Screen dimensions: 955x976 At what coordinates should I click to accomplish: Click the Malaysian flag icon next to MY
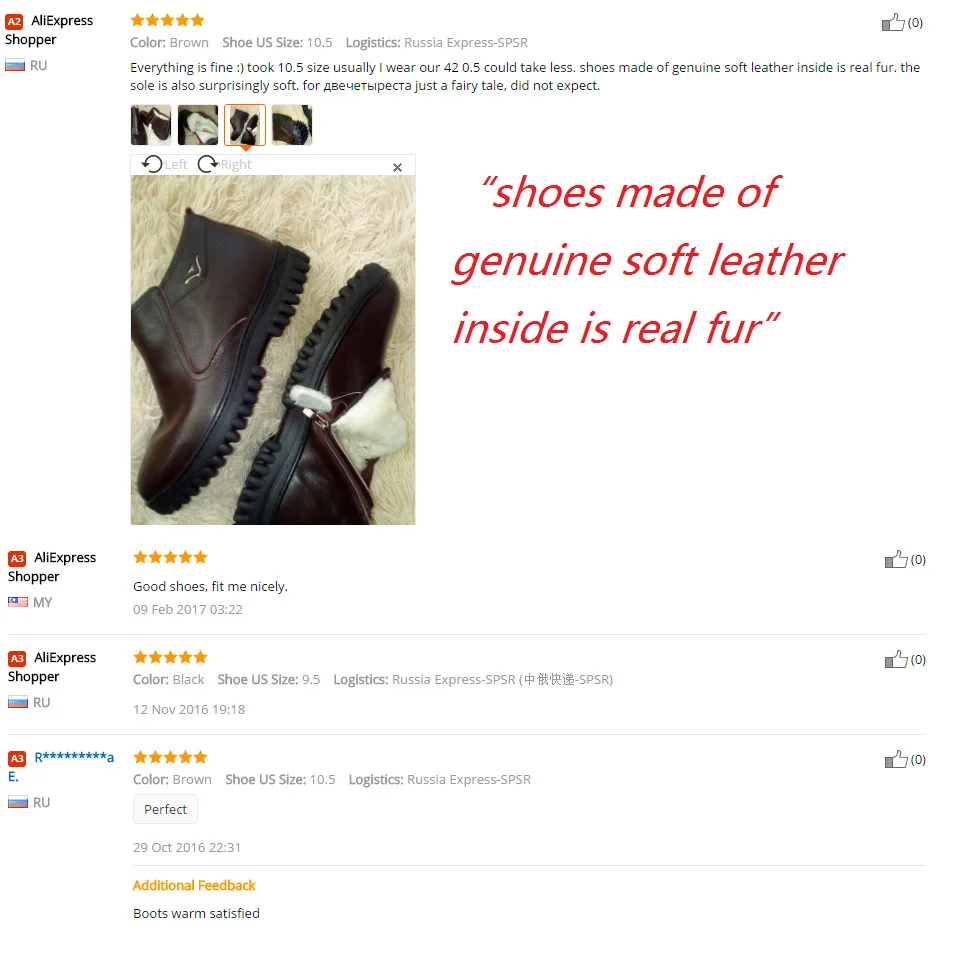point(18,602)
